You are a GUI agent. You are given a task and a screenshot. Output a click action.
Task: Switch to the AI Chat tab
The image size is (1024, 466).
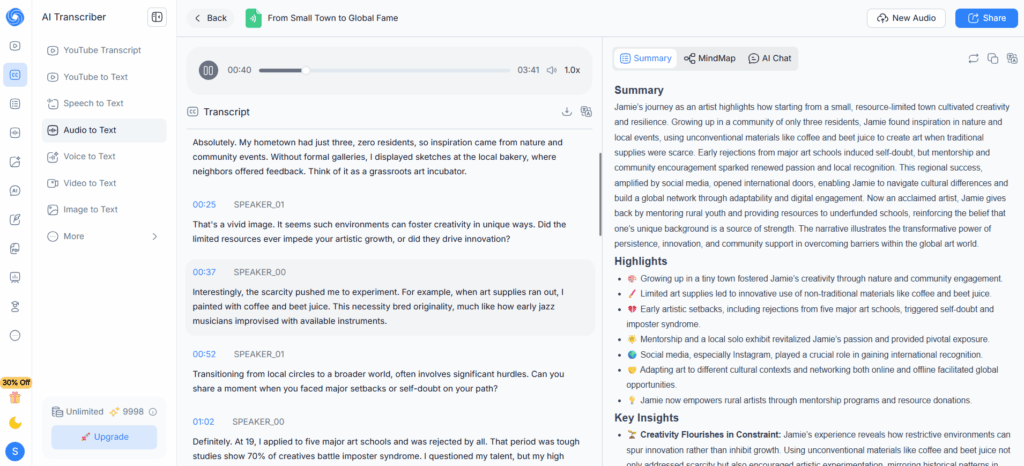click(x=769, y=58)
